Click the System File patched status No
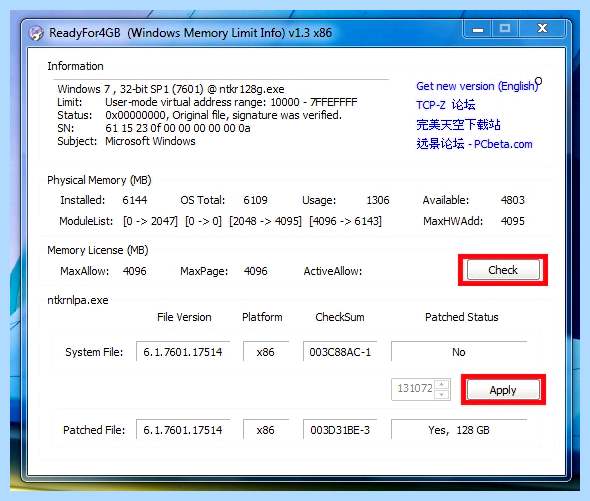This screenshot has width=590, height=501. click(459, 352)
